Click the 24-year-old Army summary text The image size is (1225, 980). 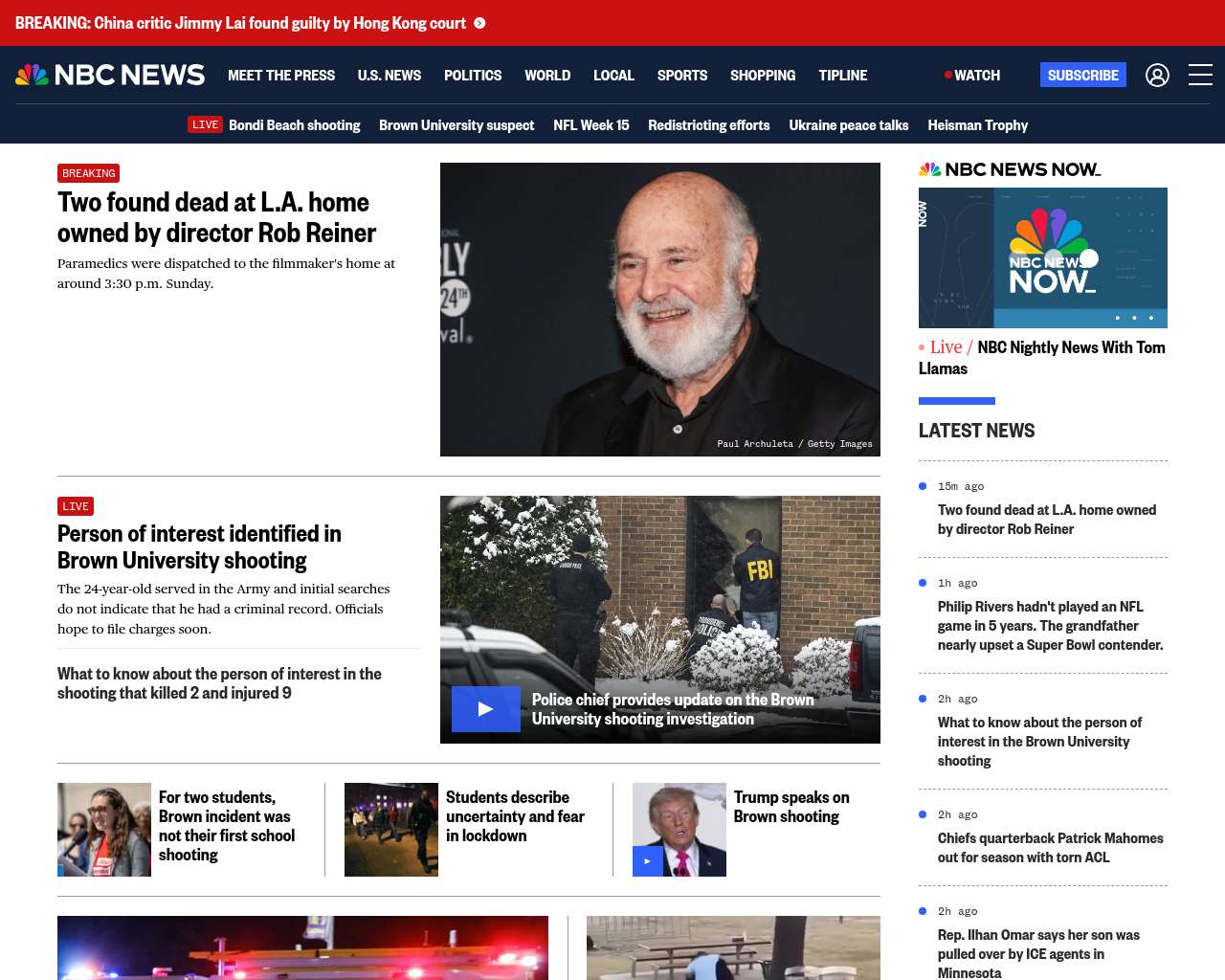click(224, 609)
